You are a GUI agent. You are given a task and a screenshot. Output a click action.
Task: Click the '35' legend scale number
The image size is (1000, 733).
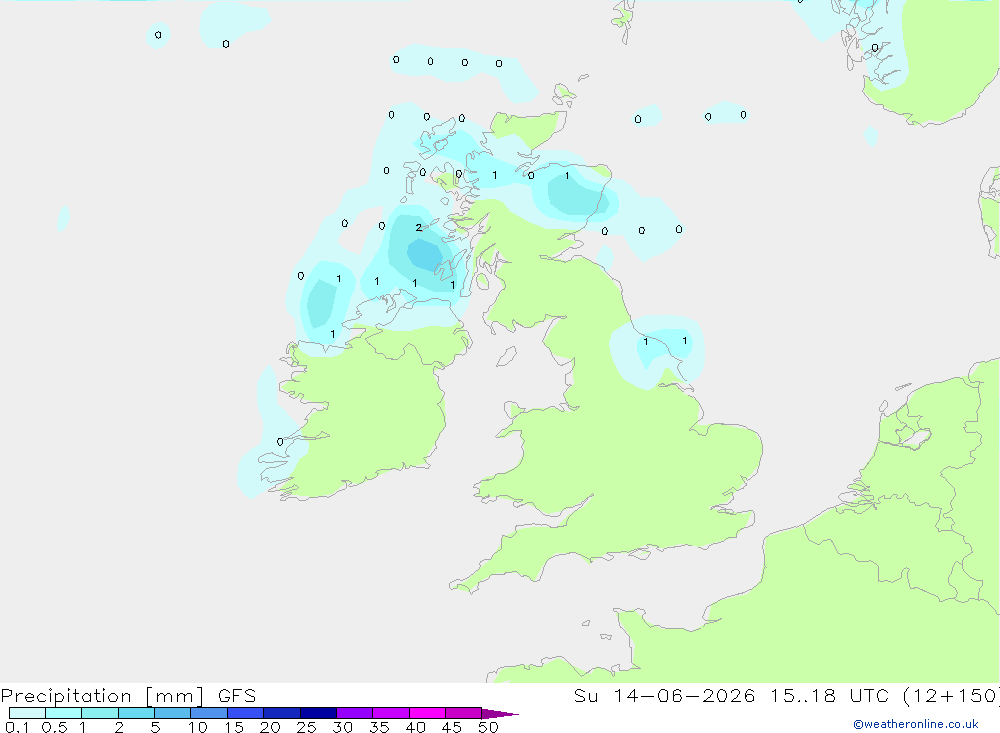click(379, 727)
